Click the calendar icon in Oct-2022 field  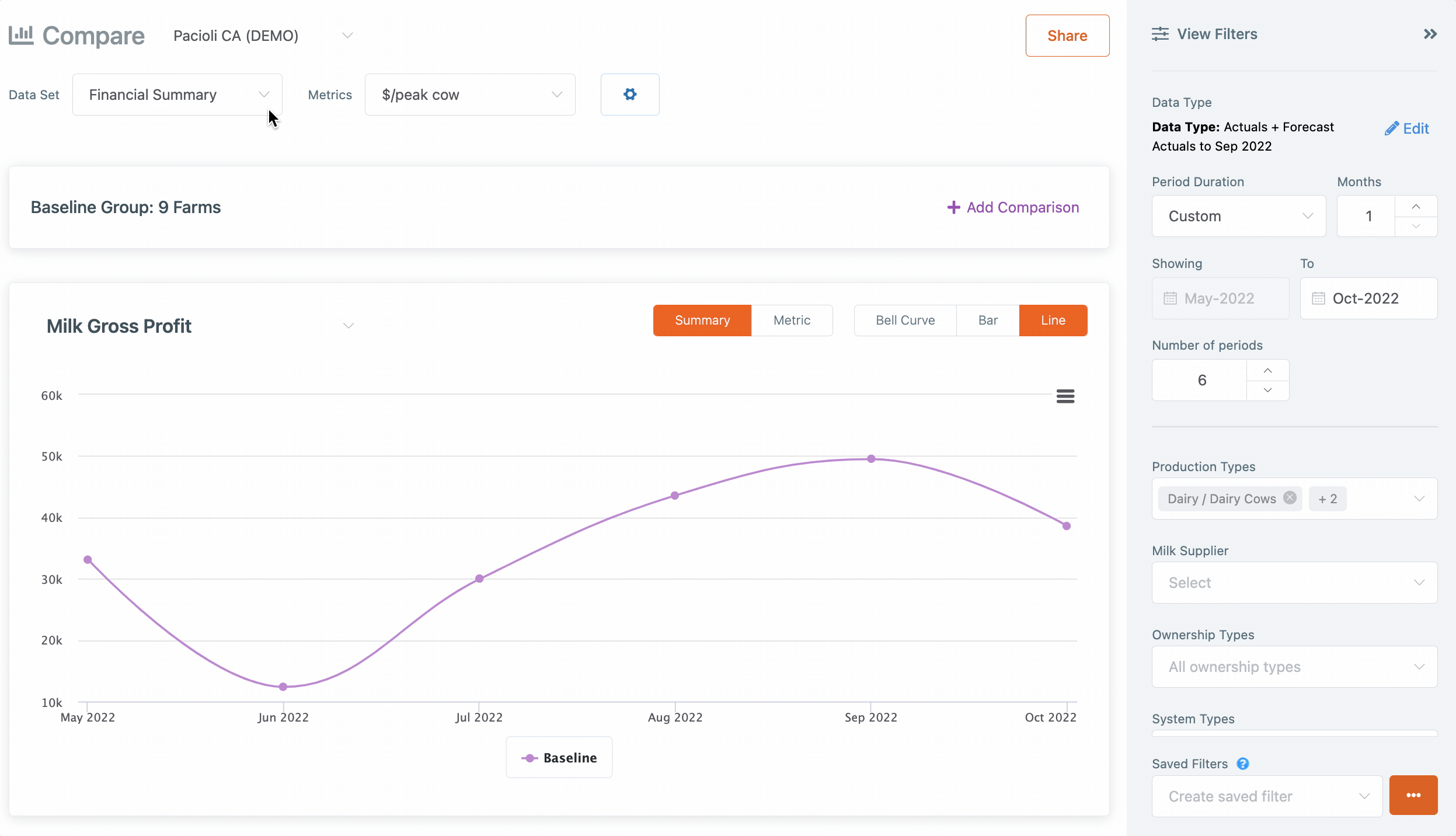pyautogui.click(x=1318, y=298)
